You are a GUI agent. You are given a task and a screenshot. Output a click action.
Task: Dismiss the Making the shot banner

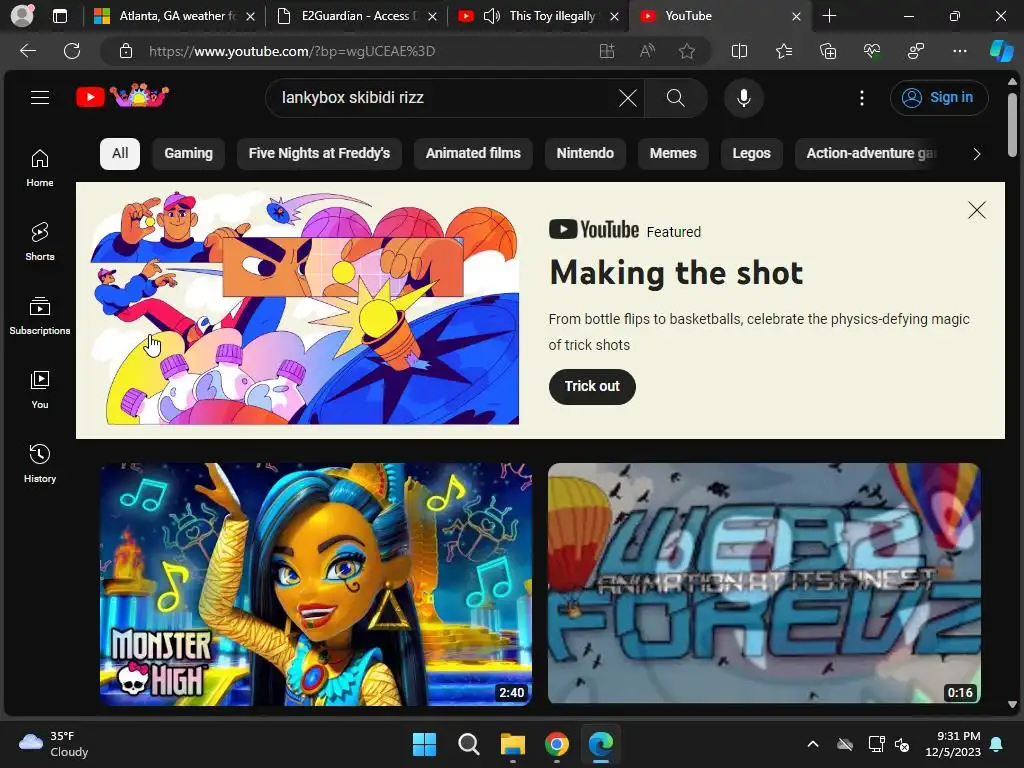click(x=976, y=210)
